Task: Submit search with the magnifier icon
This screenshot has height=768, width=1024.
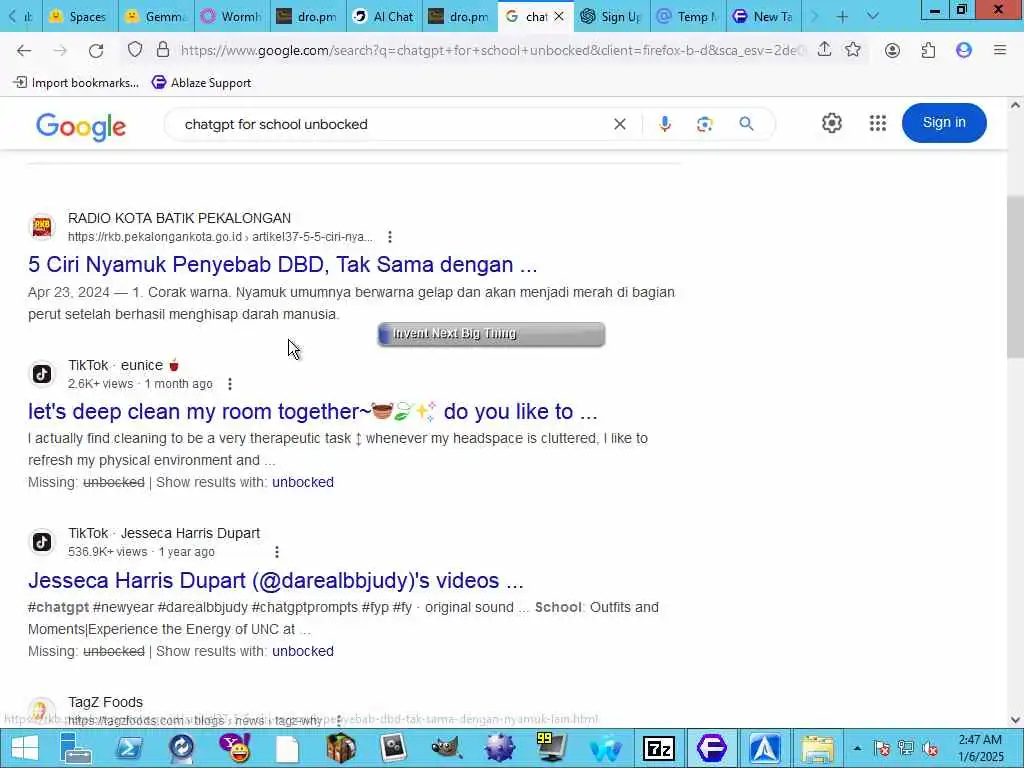Action: pos(746,124)
